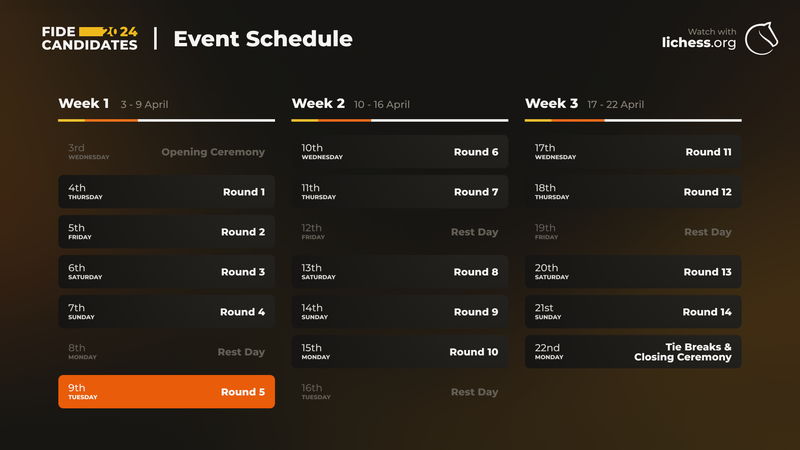Click the FIDE Candidates 2024 logo

click(90, 38)
